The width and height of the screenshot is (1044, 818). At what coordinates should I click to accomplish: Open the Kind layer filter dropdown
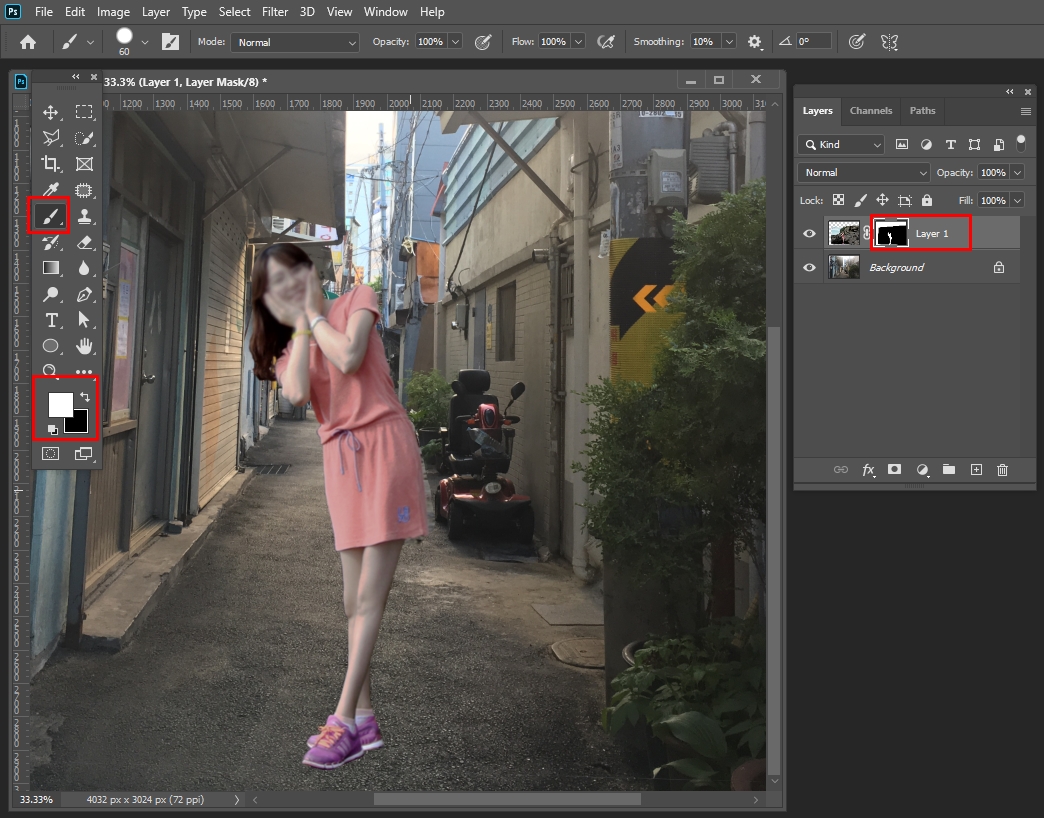tap(841, 144)
